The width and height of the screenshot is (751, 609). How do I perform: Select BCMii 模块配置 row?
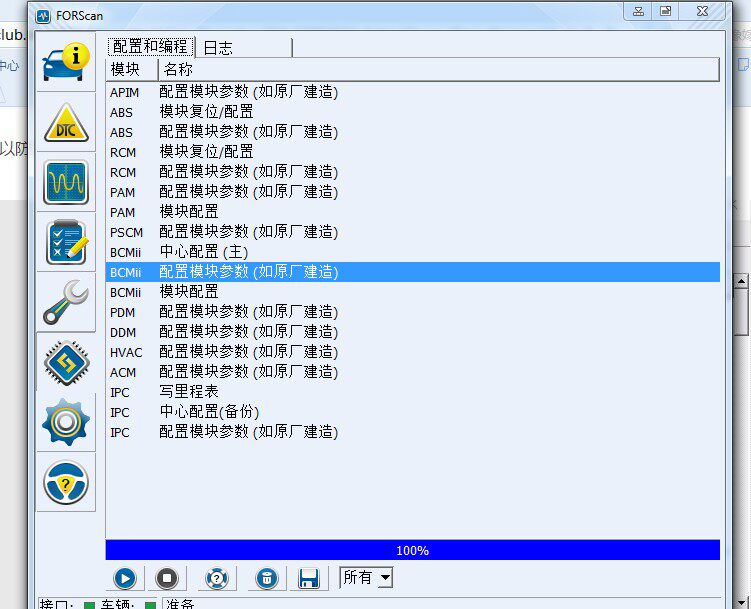[x=412, y=292]
